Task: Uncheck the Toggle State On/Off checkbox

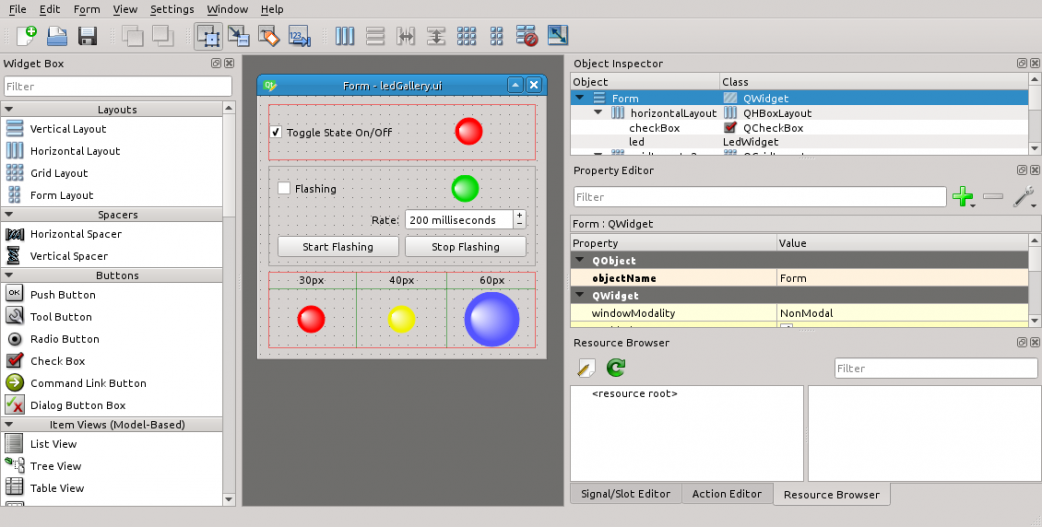Action: point(276,132)
